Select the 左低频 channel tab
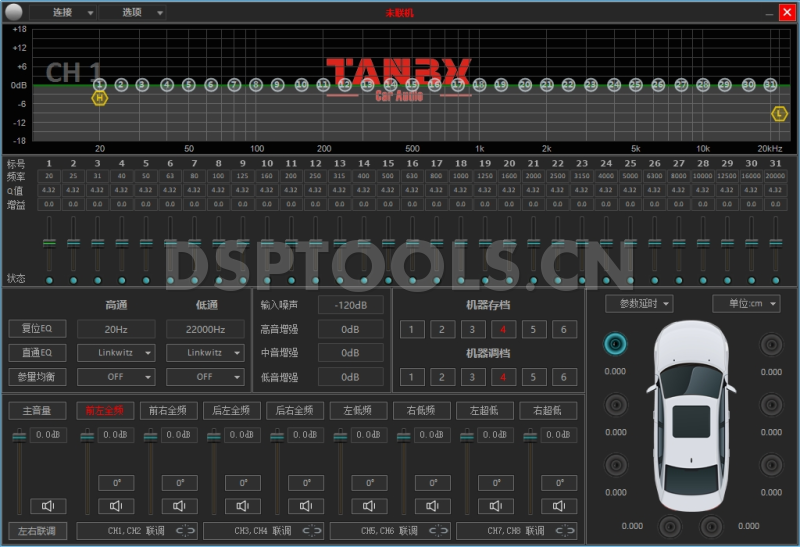 (x=358, y=410)
